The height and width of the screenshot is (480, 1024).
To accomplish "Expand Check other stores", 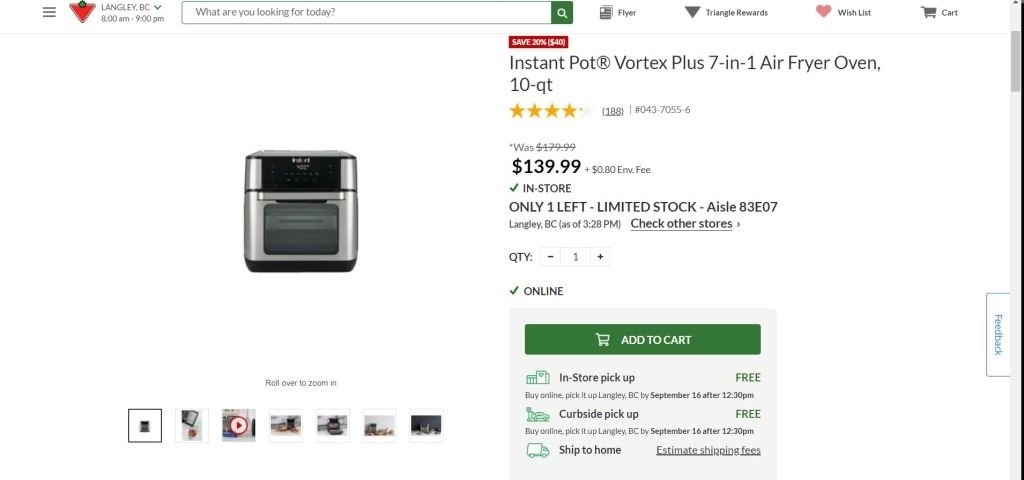I will (685, 224).
